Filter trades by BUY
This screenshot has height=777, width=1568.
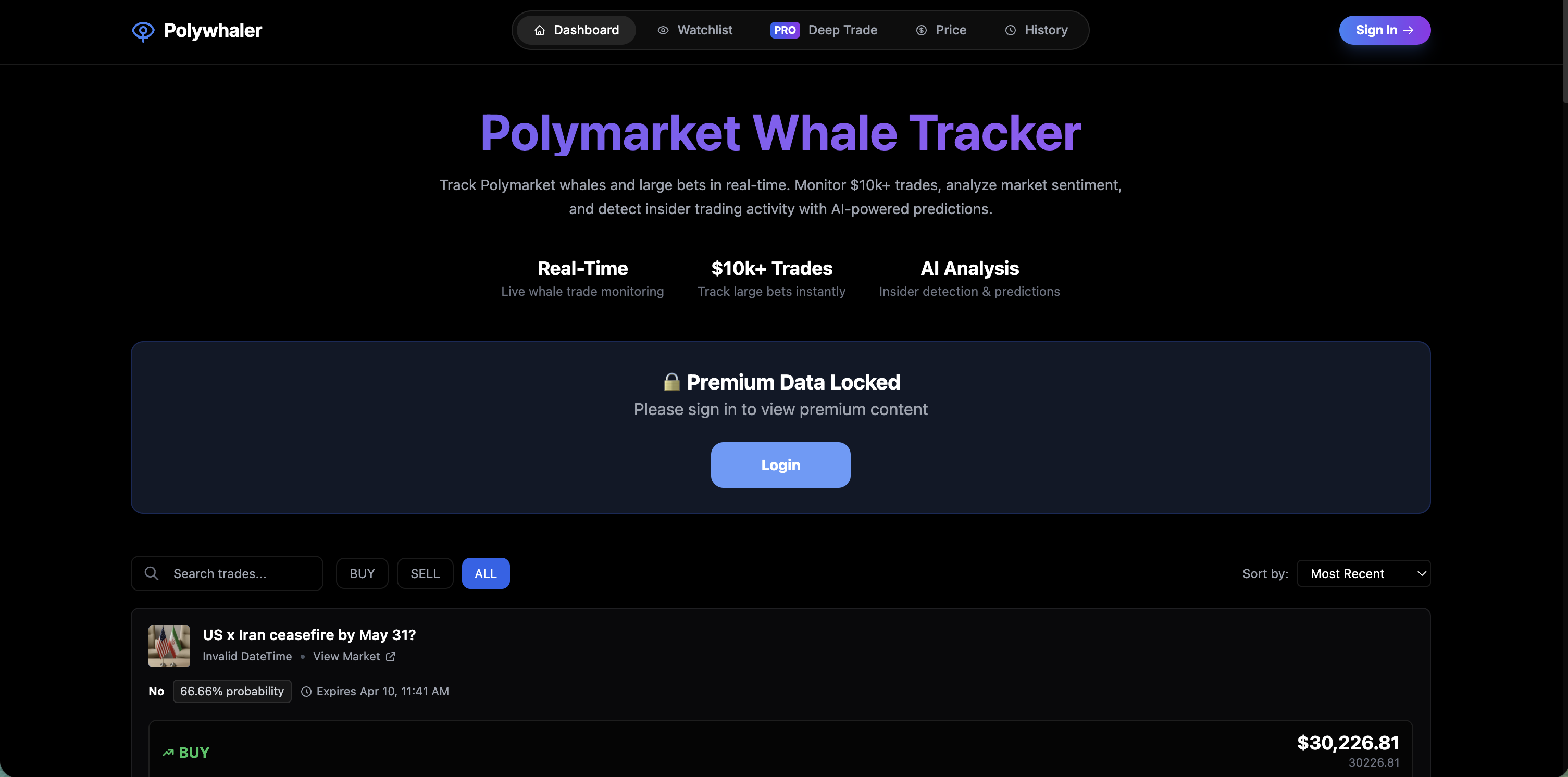click(x=362, y=573)
